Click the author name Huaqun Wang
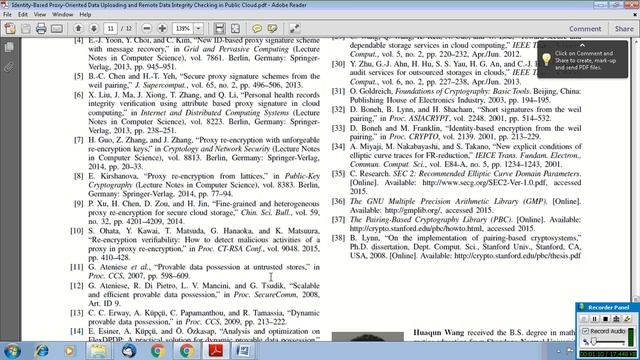The height and width of the screenshot is (360, 640). click(439, 333)
